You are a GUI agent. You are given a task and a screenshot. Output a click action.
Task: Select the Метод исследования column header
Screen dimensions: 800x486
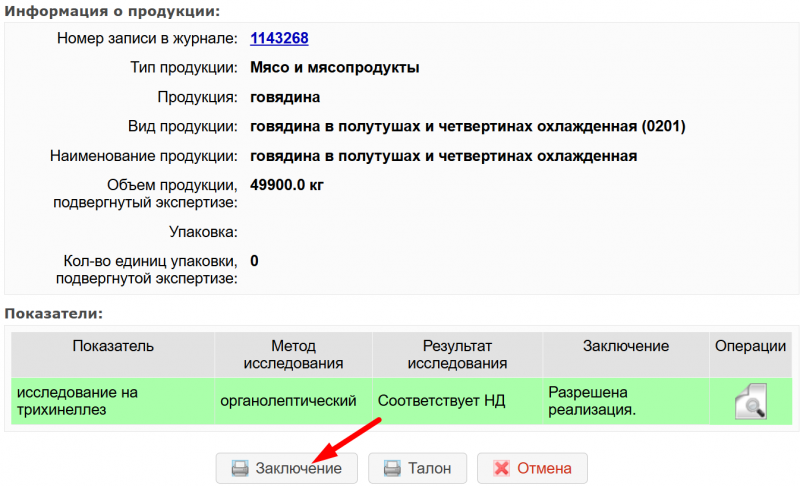click(x=293, y=354)
